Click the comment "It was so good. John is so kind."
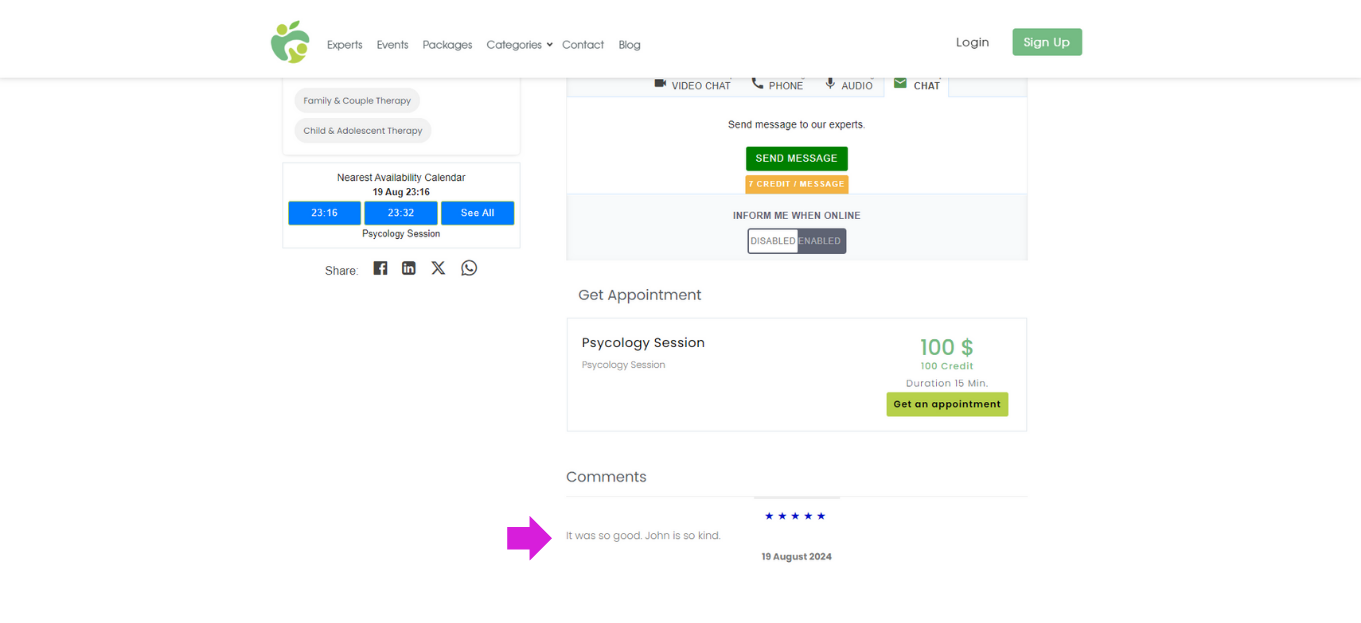 click(x=643, y=536)
